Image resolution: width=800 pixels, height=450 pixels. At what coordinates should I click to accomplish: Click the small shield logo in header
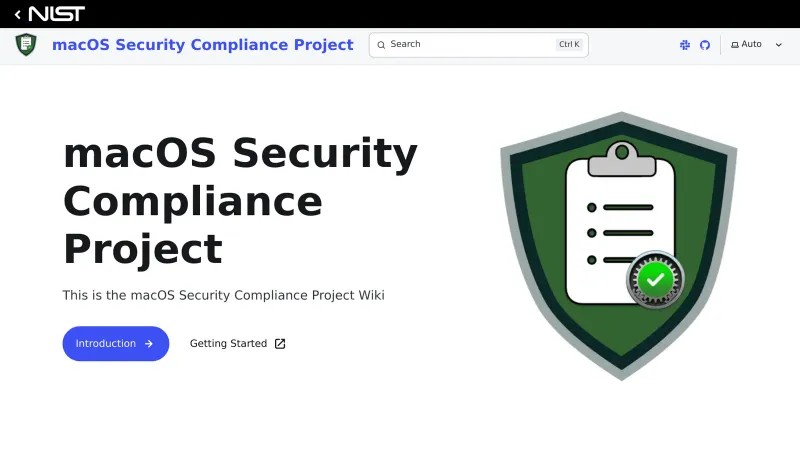[26, 45]
